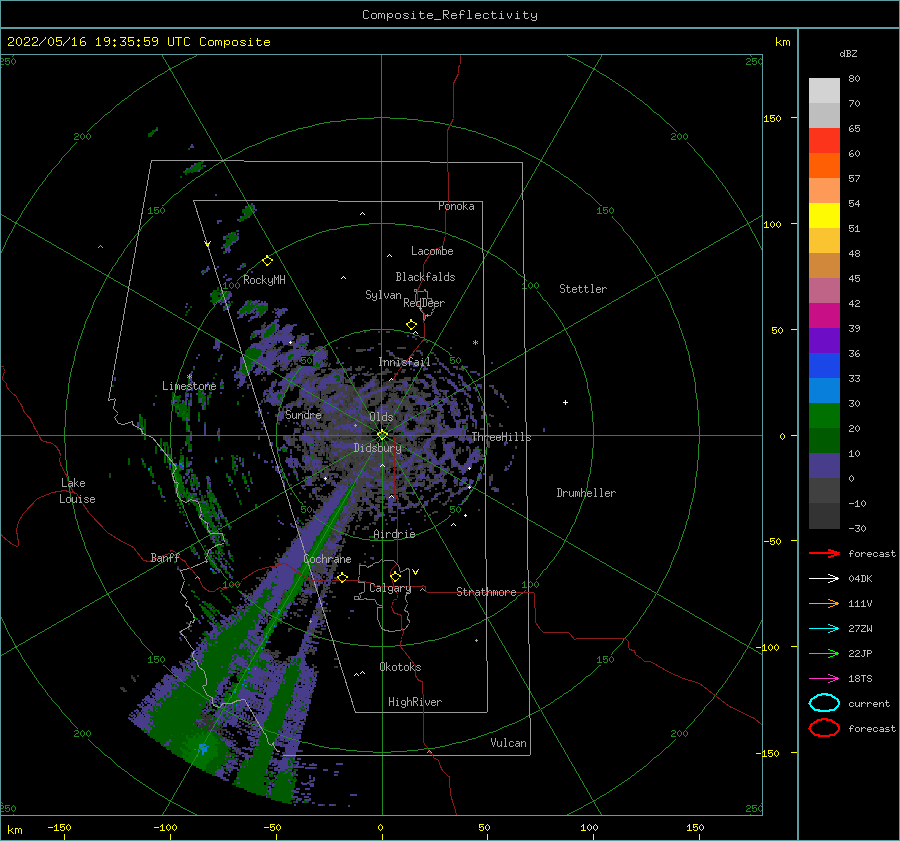Click the dBZ legend heading

point(848,53)
